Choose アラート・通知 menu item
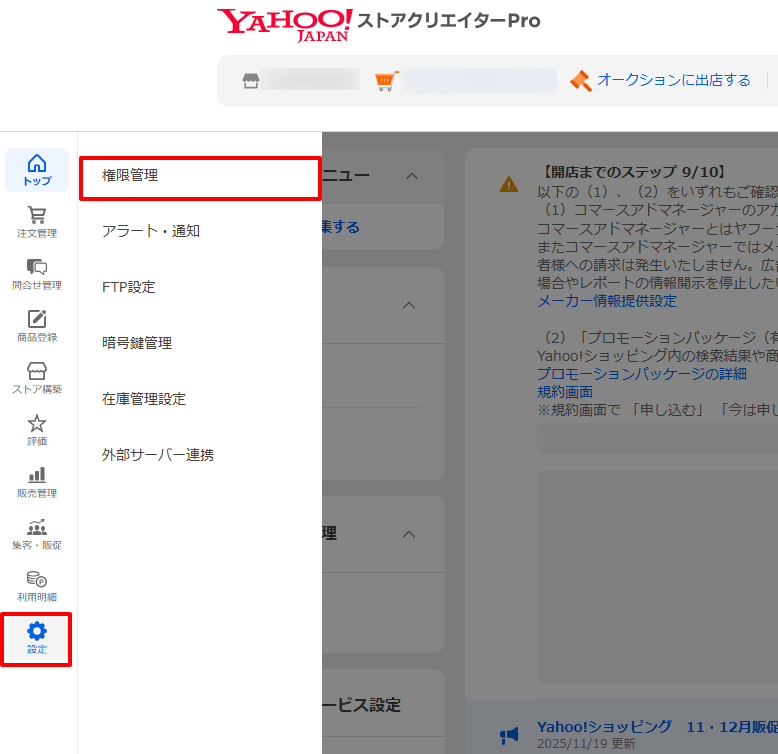 click(151, 231)
